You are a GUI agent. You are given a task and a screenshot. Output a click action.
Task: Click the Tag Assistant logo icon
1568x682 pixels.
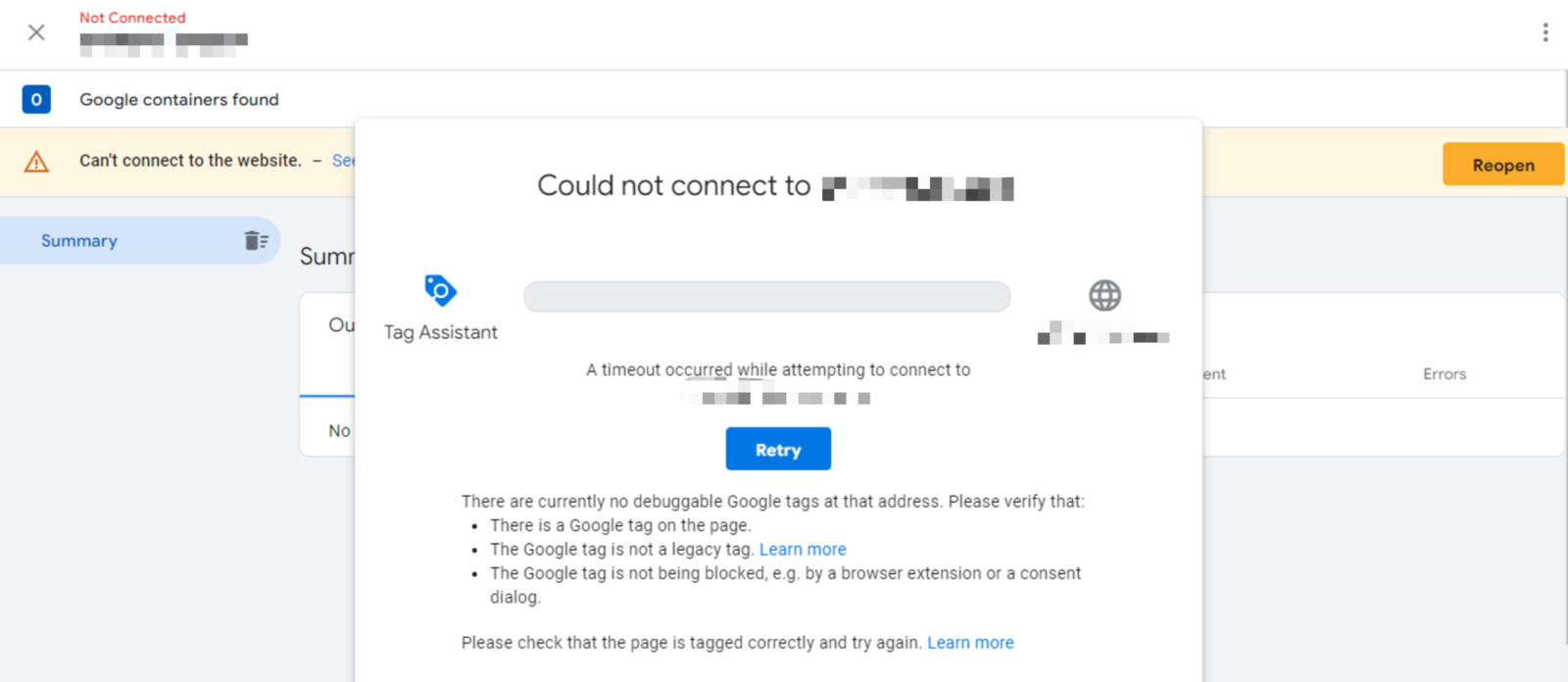[x=440, y=291]
